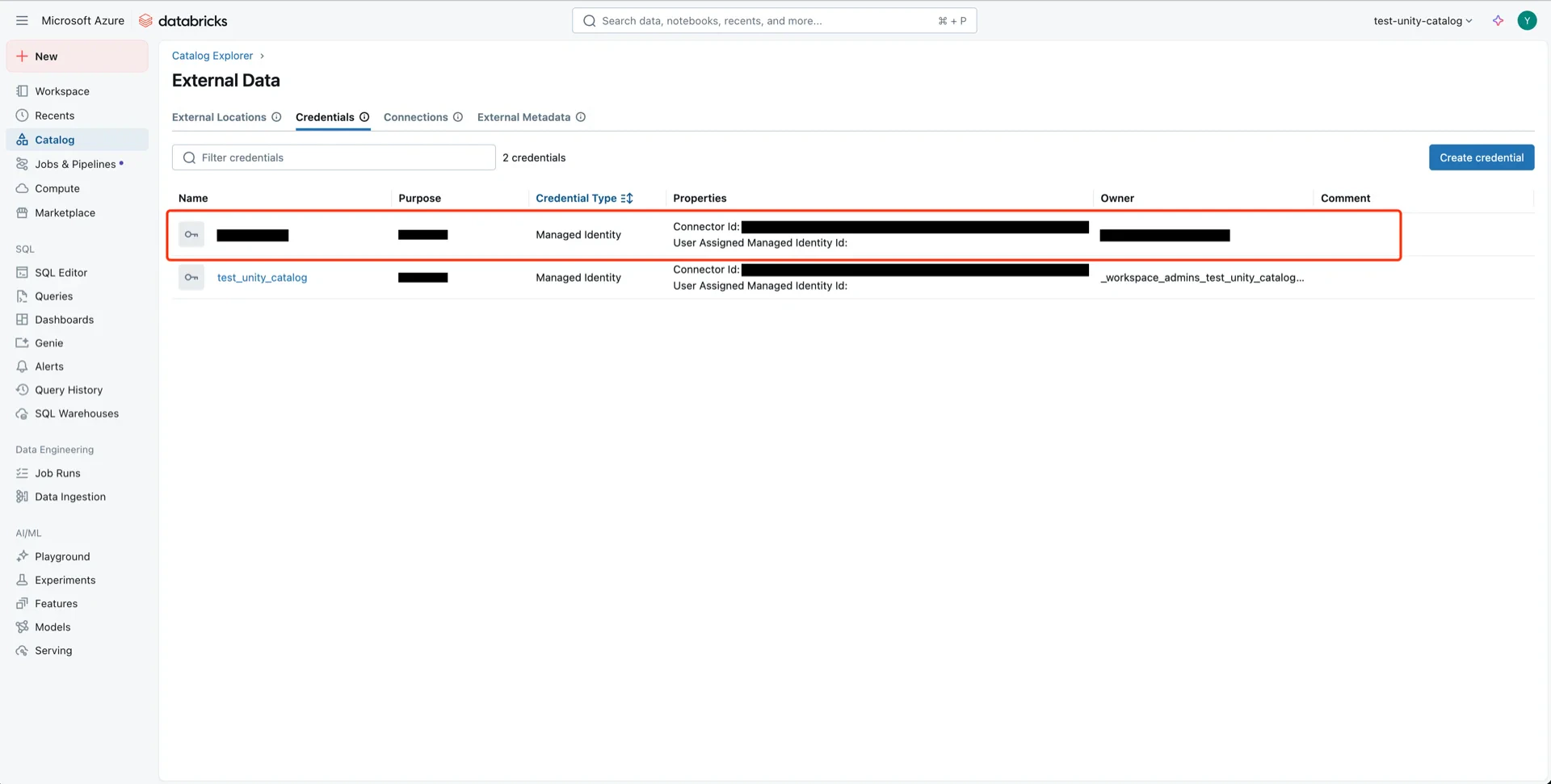Click the 'External Data' page heading
Screen dimensions: 1551x784
tap(226, 81)
